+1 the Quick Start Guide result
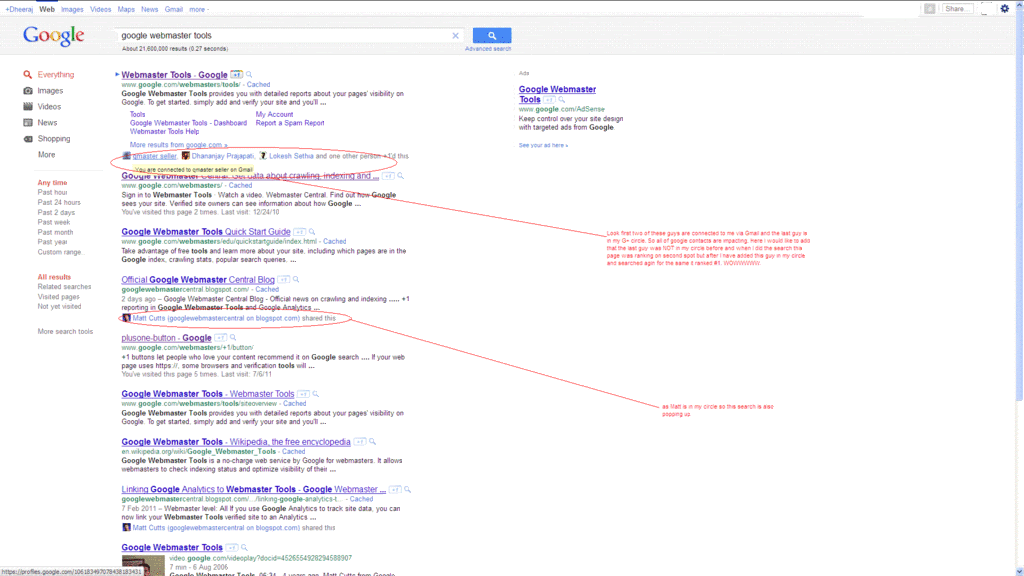This screenshot has width=1024, height=576. click(x=299, y=232)
